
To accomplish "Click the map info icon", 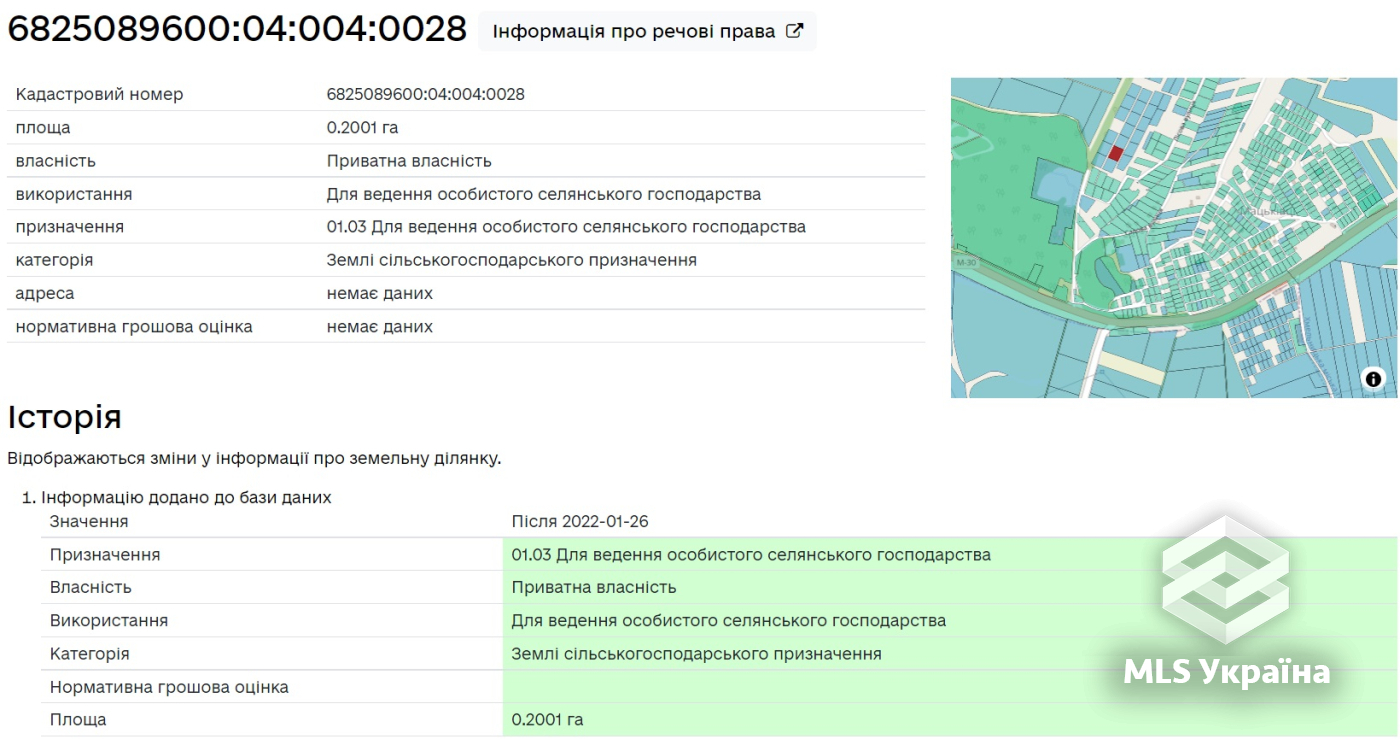I will (1373, 379).
